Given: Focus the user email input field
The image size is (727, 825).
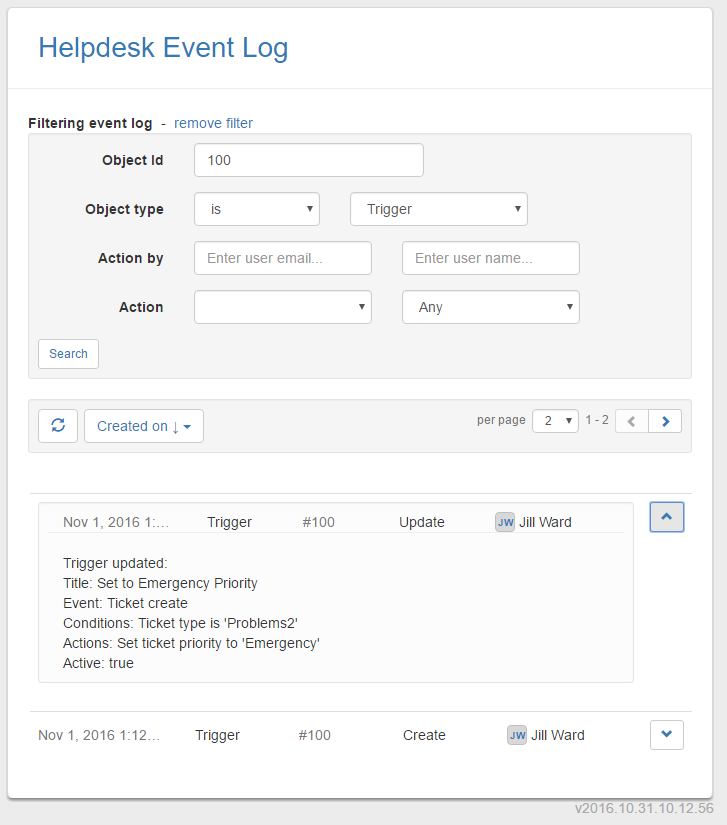Looking at the screenshot, I should 283,258.
